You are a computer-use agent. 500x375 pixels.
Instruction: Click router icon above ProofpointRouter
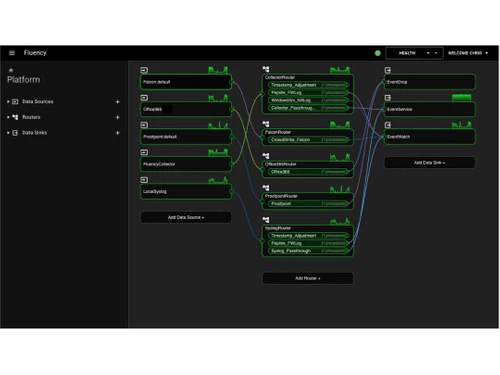pos(266,188)
